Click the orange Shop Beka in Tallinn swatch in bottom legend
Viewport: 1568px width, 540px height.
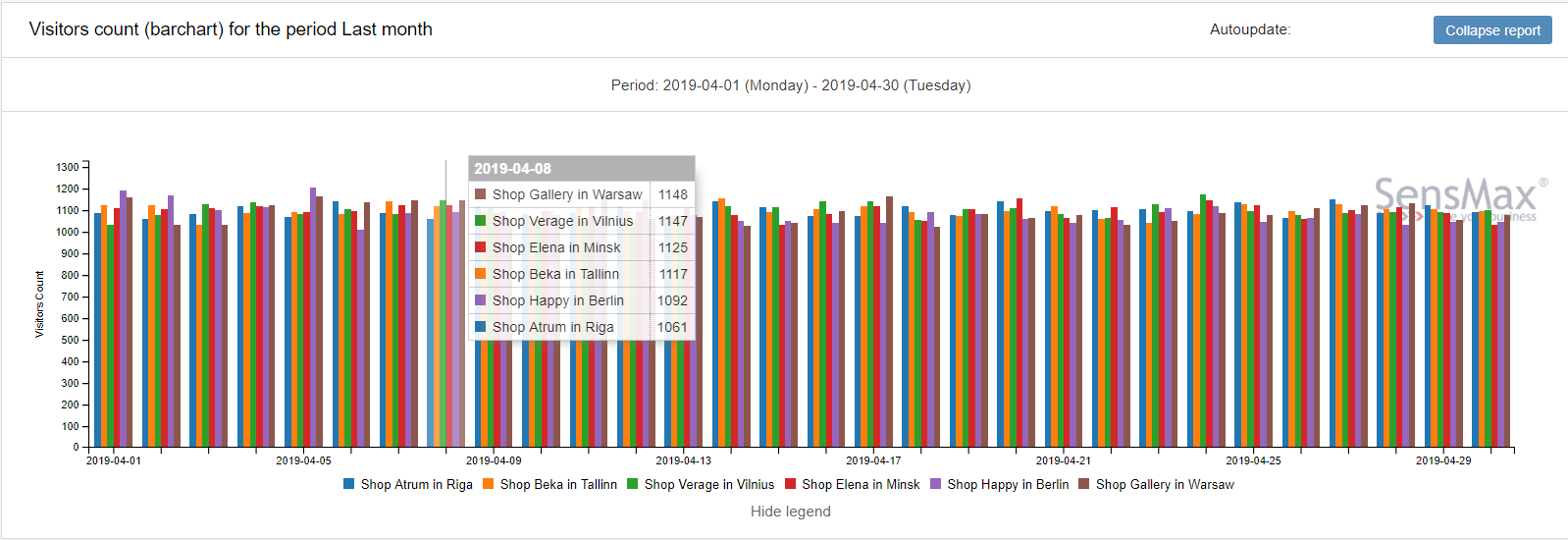489,484
